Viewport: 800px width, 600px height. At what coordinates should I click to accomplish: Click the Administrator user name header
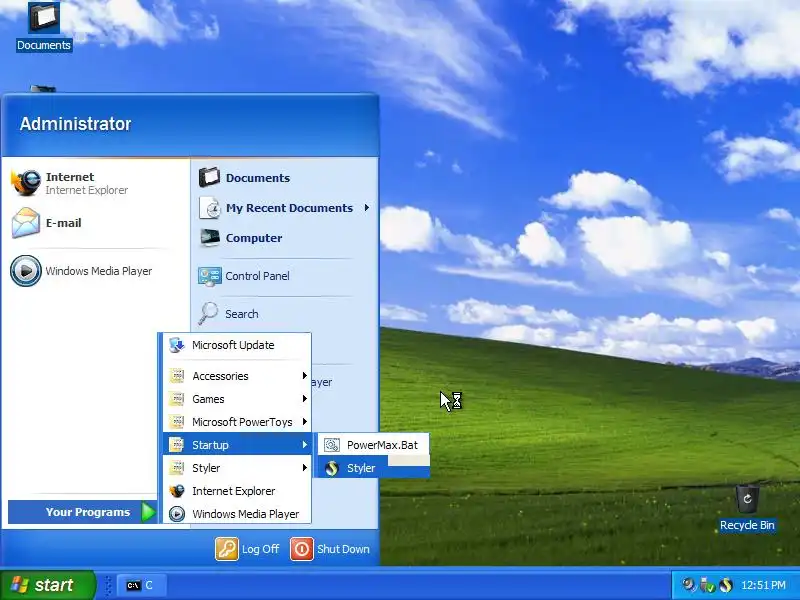click(76, 124)
